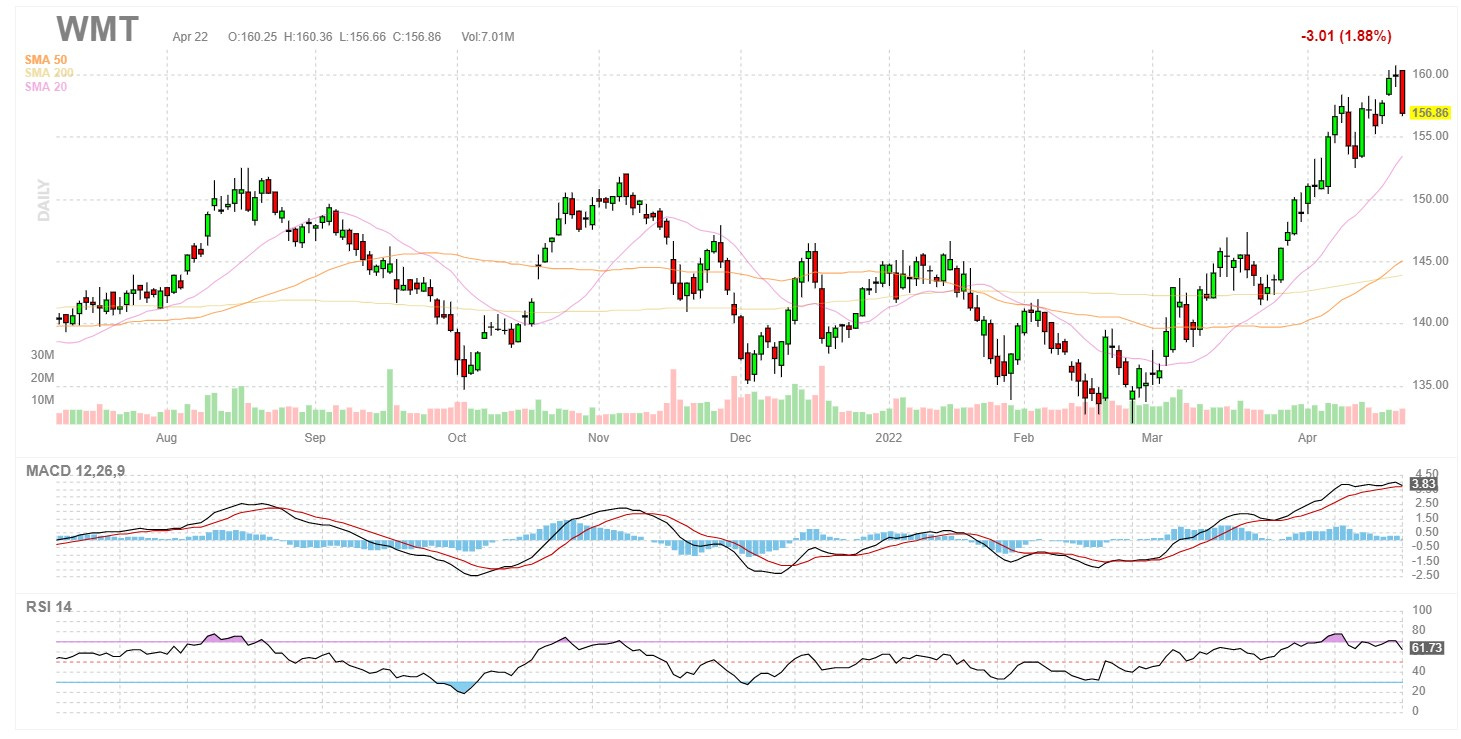Screen dimensions: 1461x739
Task: Click the Dec time axis label
Action: [x=740, y=438]
